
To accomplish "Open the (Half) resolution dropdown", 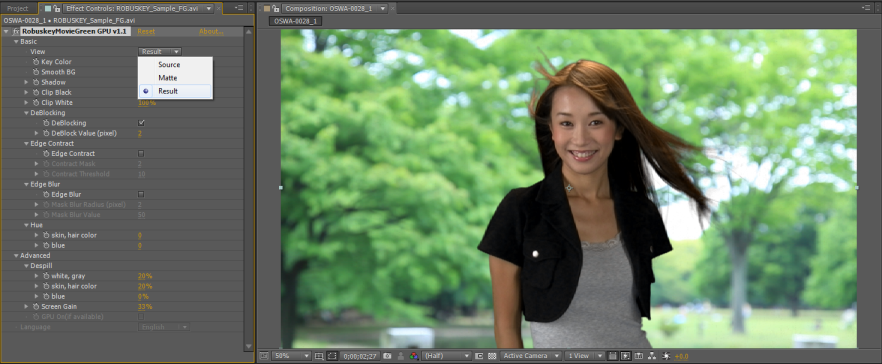I will [446, 356].
